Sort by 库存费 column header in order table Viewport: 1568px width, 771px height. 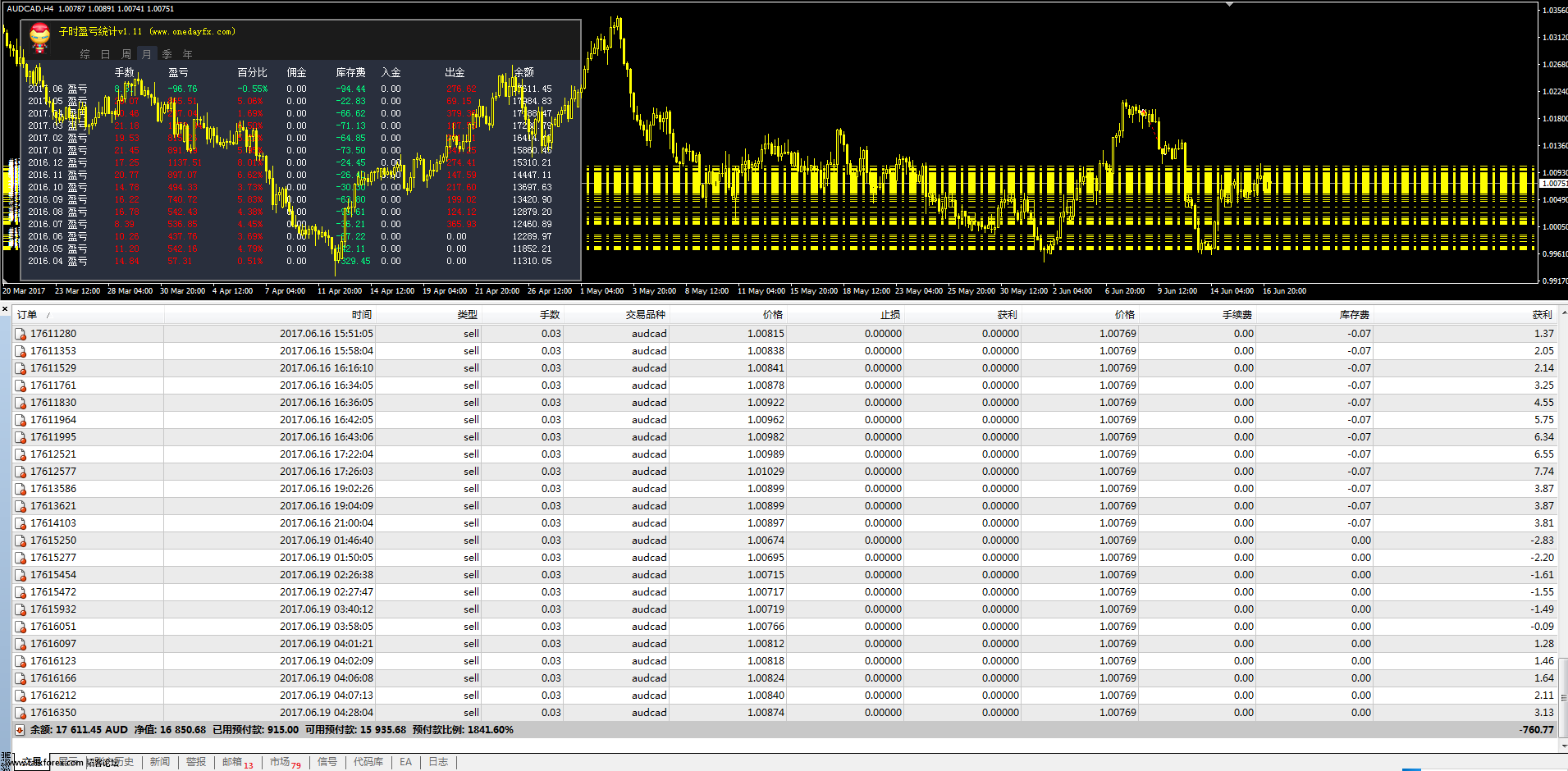click(x=1314, y=315)
